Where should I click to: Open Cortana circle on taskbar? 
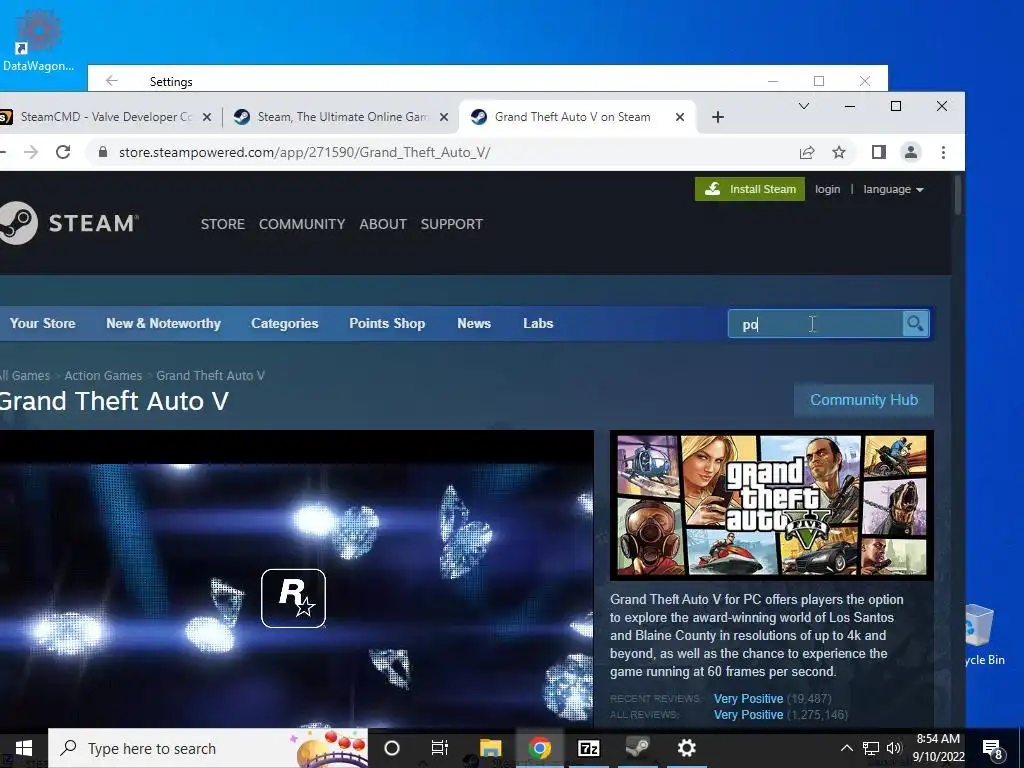(392, 748)
